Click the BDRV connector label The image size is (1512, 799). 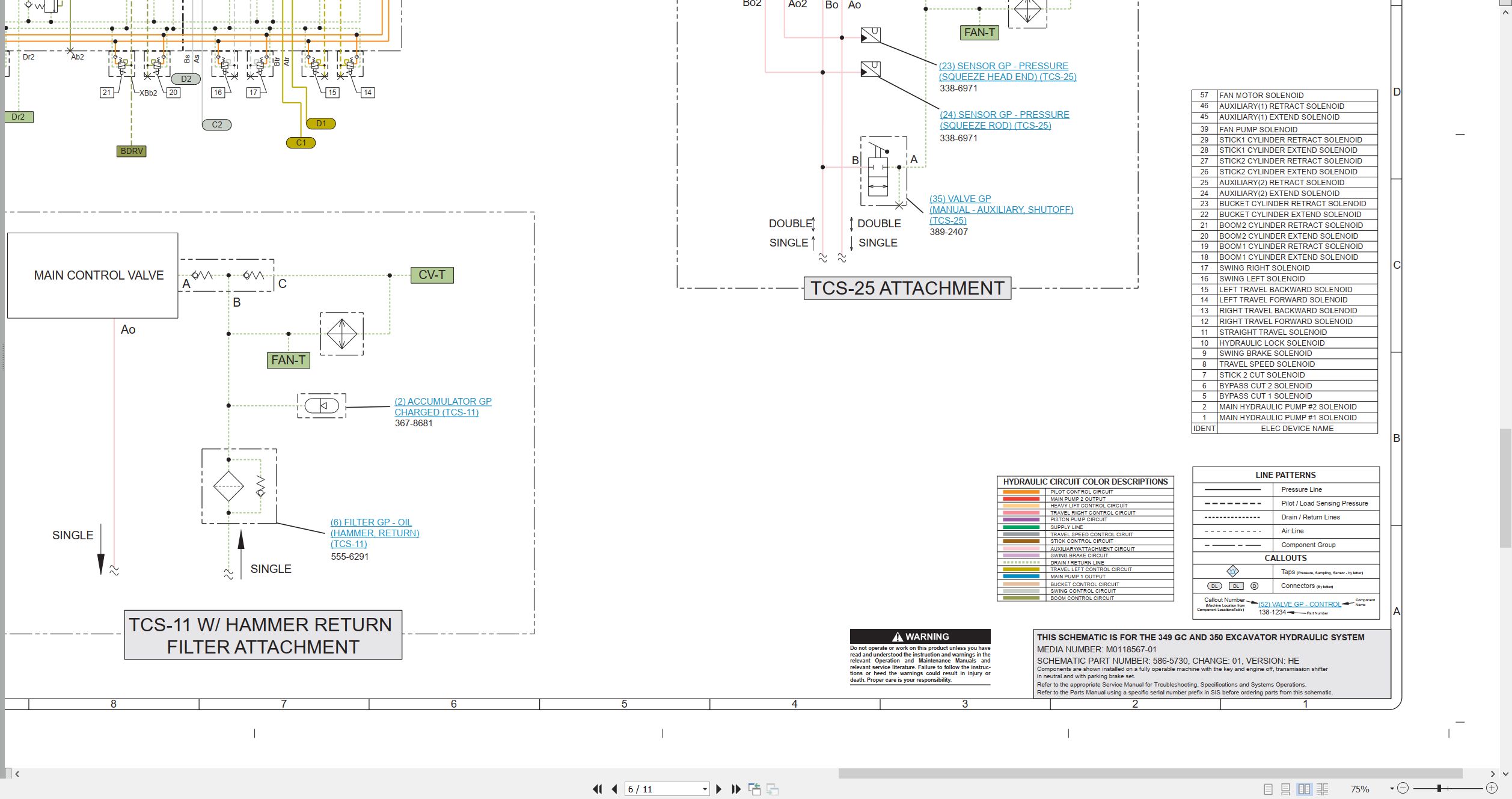132,151
